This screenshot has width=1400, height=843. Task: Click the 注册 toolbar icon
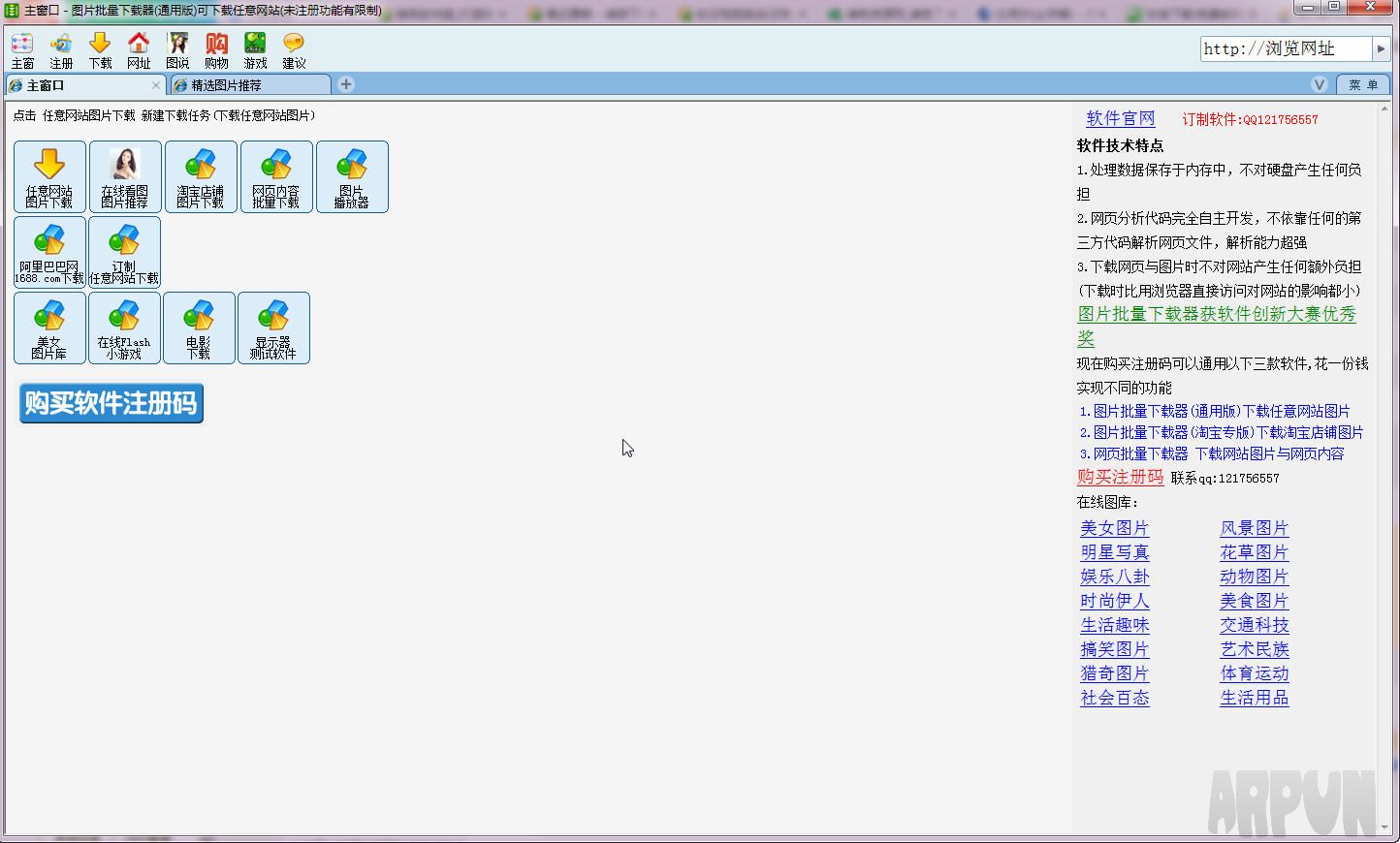[61, 50]
